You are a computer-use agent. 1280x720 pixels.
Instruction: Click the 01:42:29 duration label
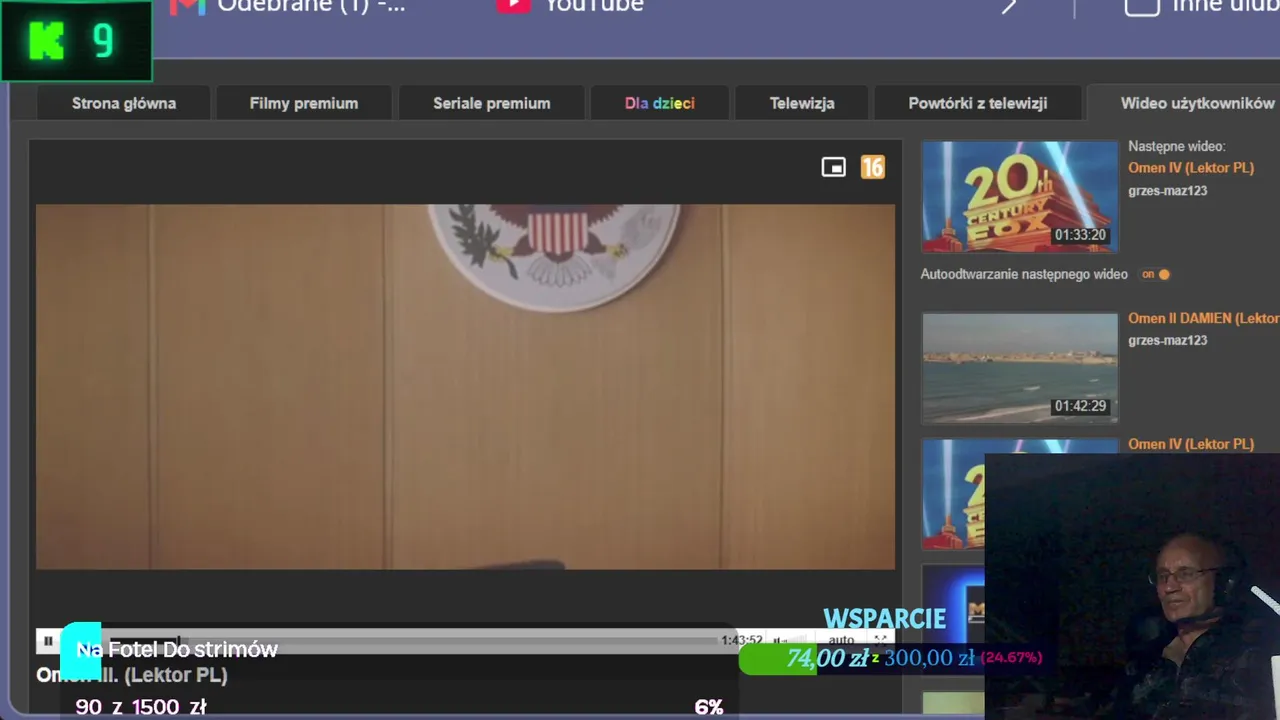click(x=1080, y=406)
